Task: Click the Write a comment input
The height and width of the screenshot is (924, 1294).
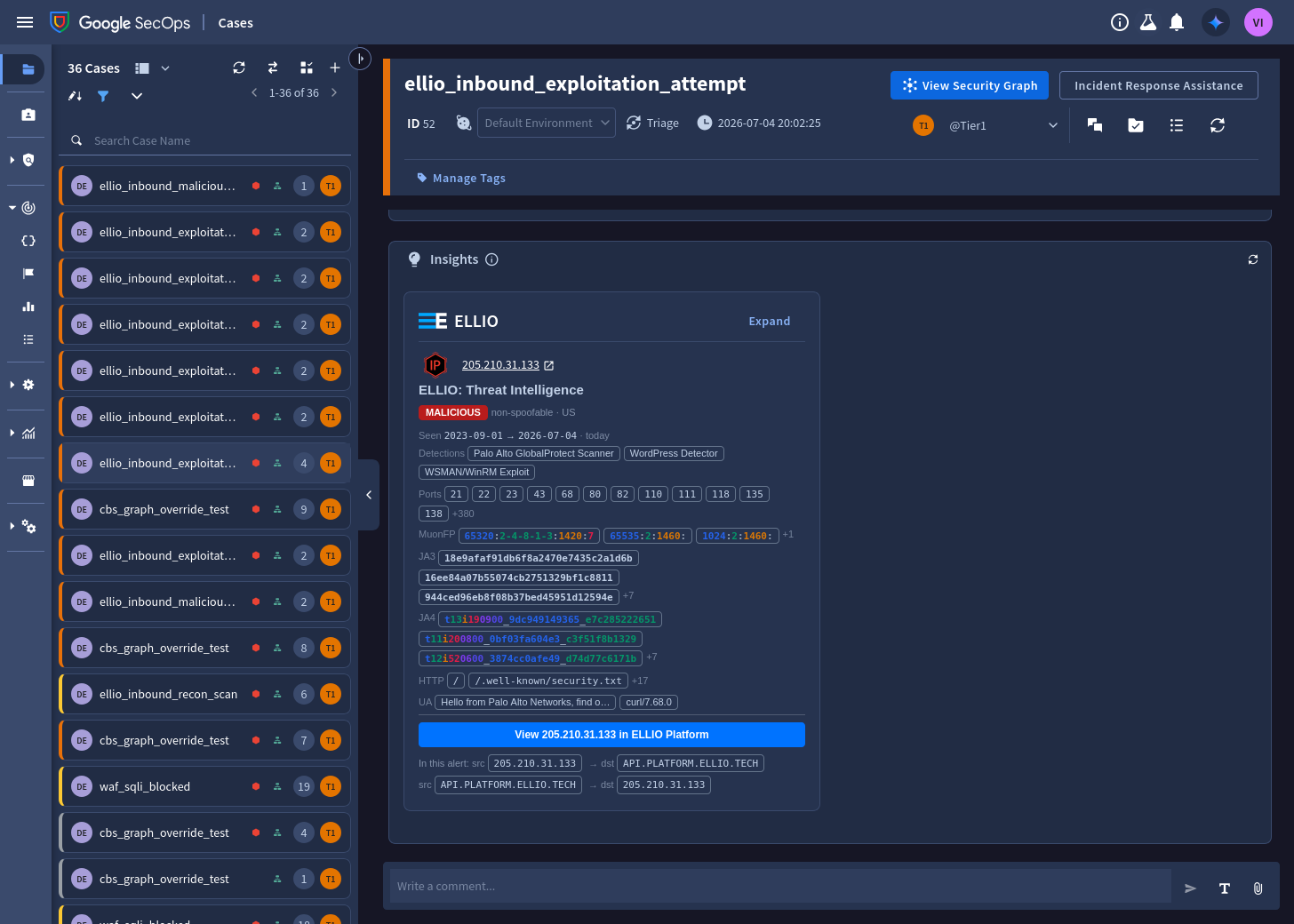Action: 780,886
